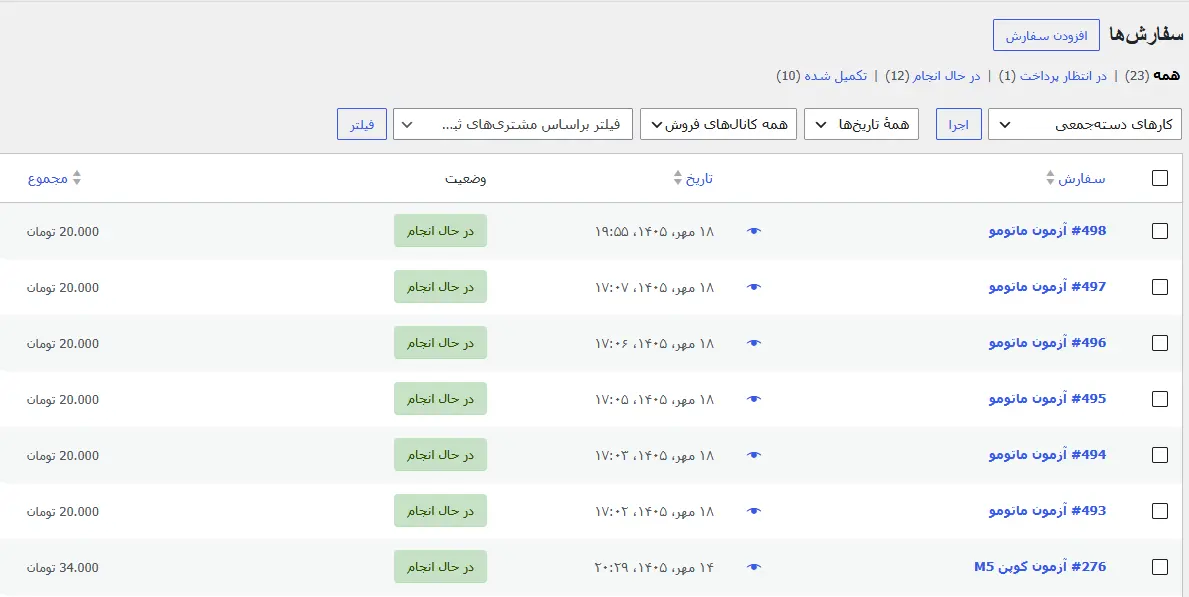Tick the select-all checkbox in header
The height and width of the screenshot is (597, 1189).
tap(1159, 178)
